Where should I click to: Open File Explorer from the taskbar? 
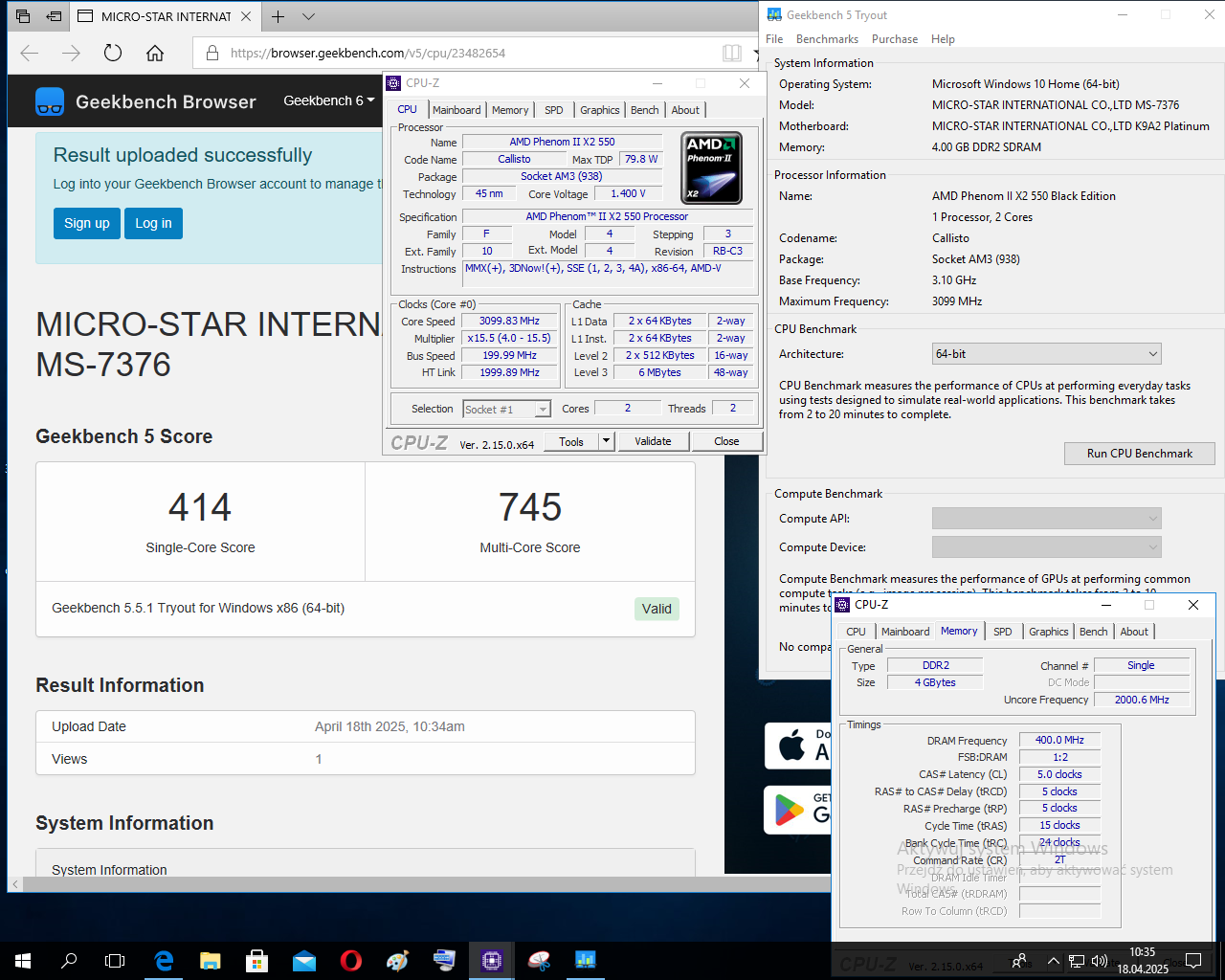[x=211, y=961]
